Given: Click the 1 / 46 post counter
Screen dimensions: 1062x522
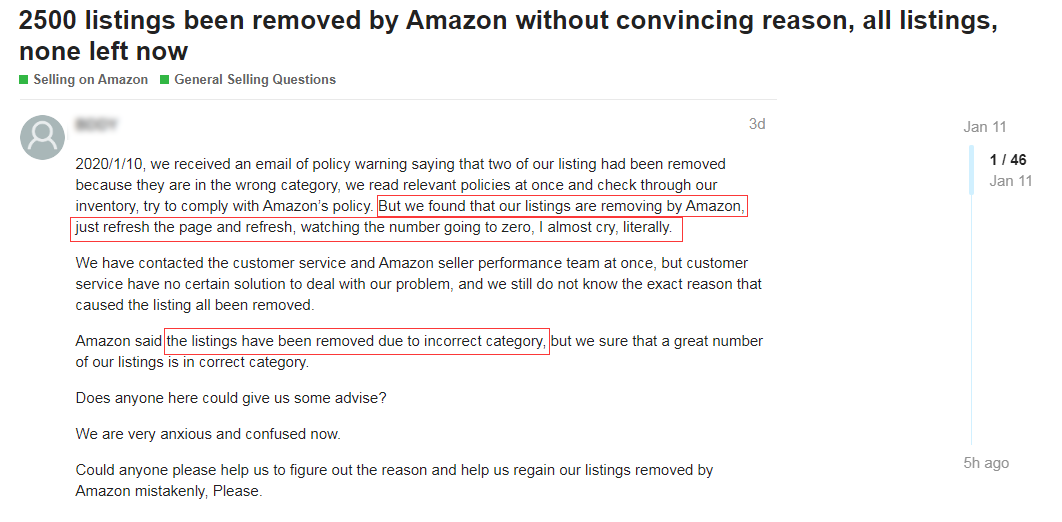Looking at the screenshot, I should 1007,160.
